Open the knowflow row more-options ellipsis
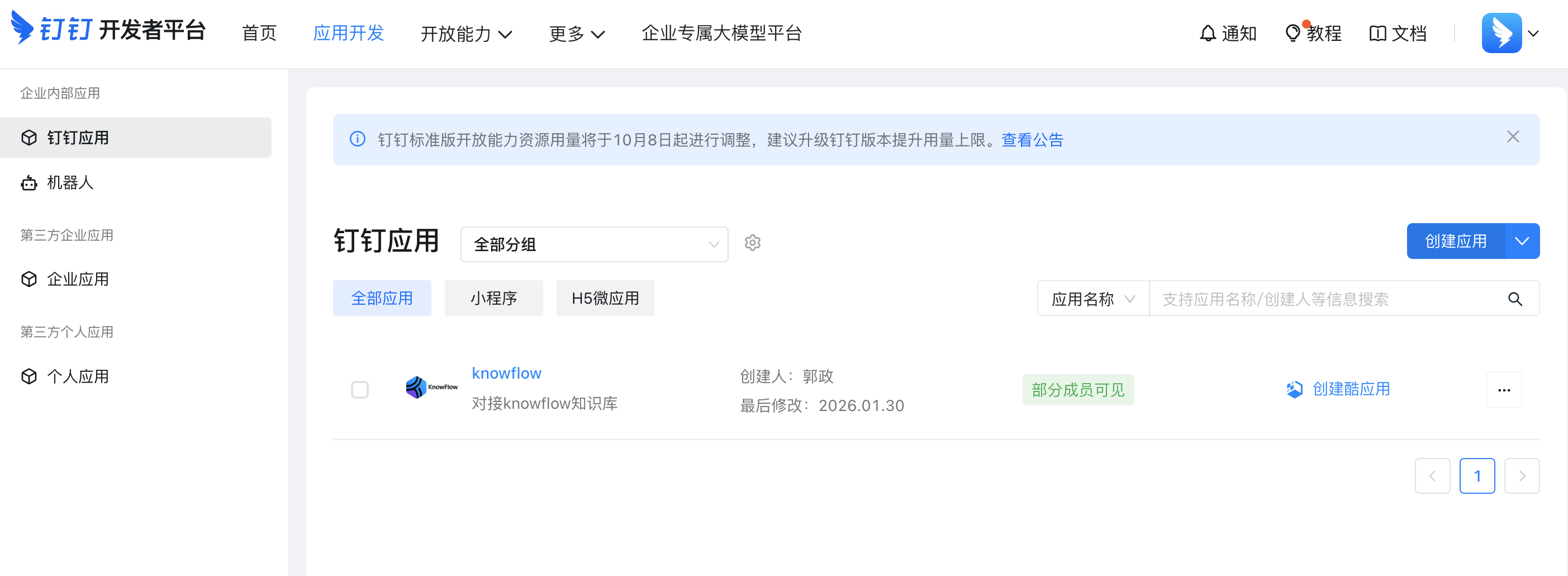 (1504, 390)
